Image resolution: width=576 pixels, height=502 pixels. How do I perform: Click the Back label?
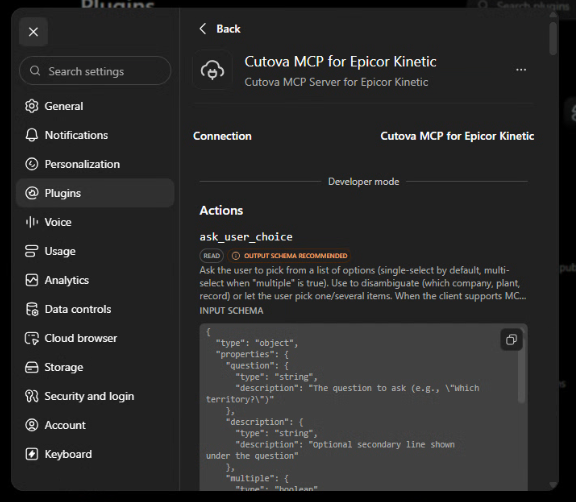[228, 29]
